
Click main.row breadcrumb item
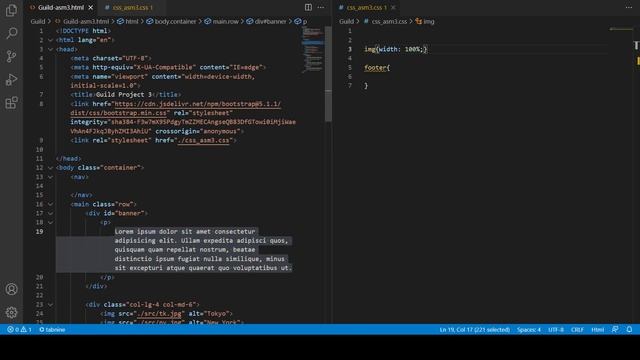tap(222, 21)
